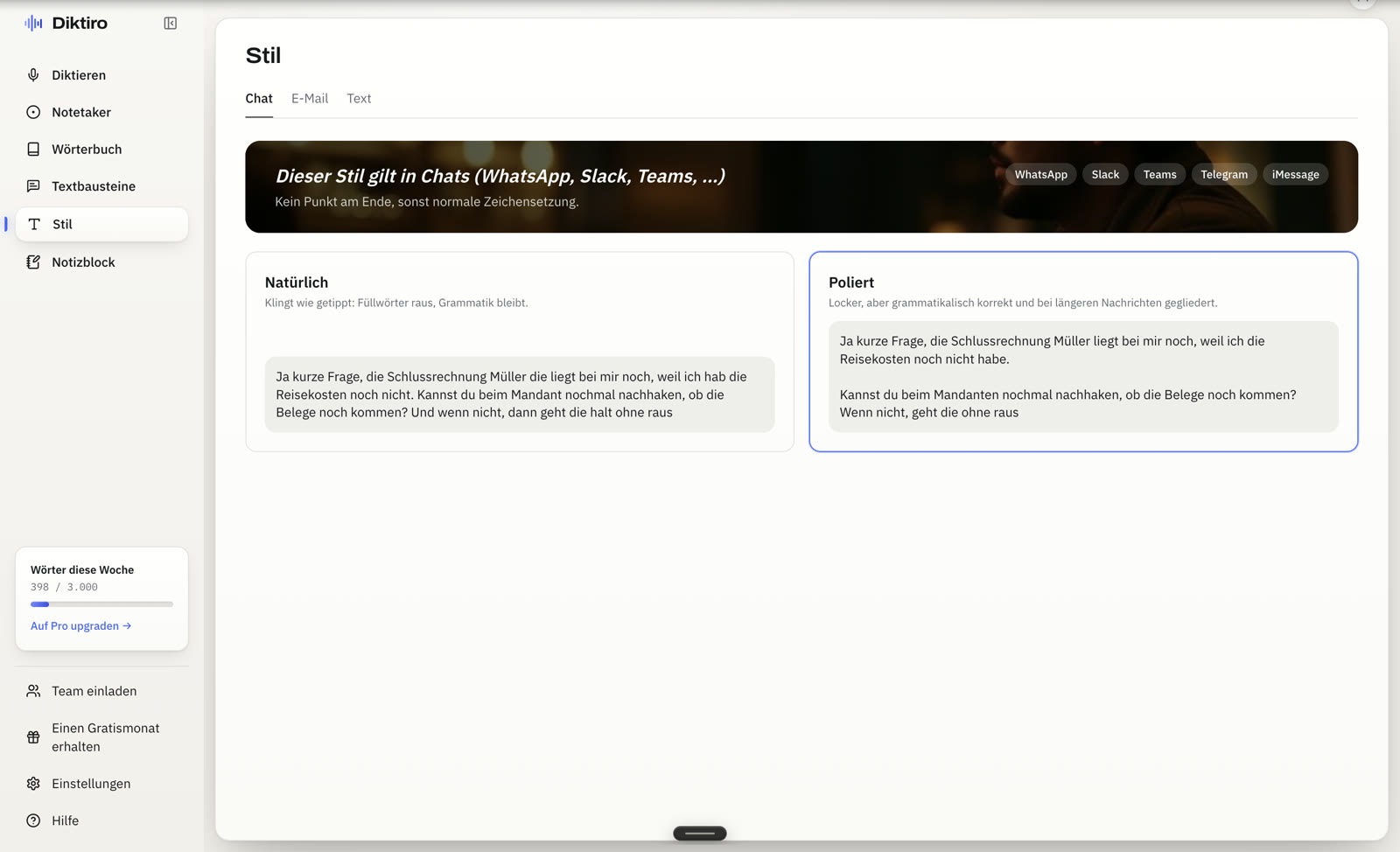Click the WhatsApp chip in banner
The width and height of the screenshot is (1400, 852).
coord(1041,174)
